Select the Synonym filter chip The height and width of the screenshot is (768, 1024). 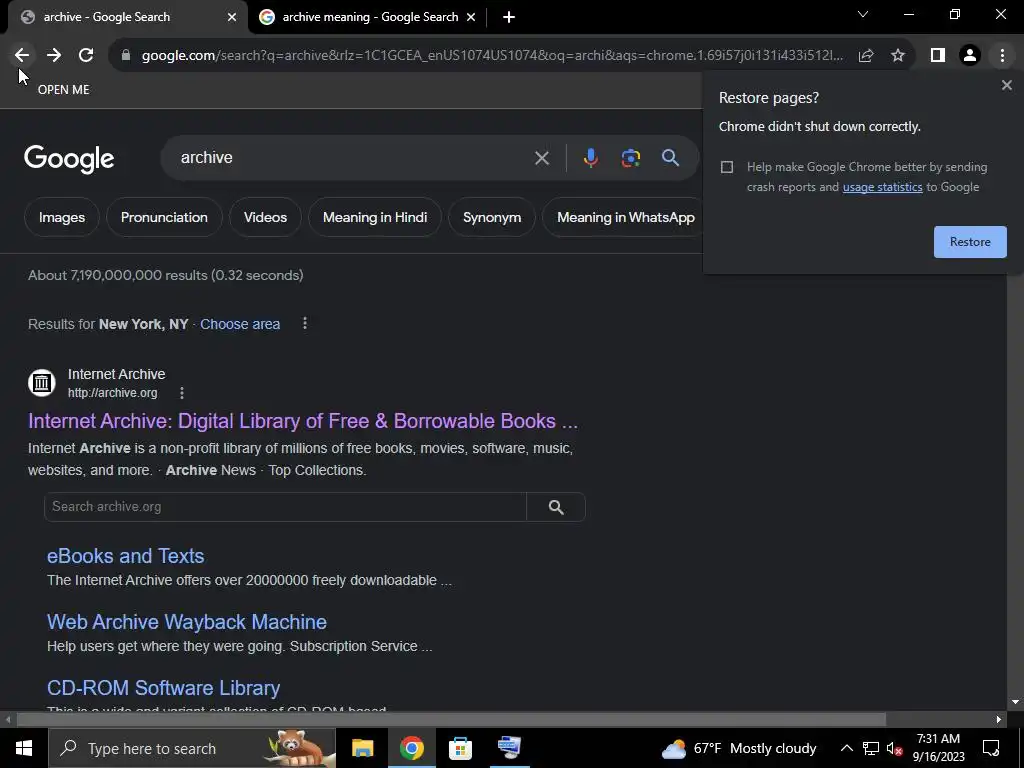492,217
